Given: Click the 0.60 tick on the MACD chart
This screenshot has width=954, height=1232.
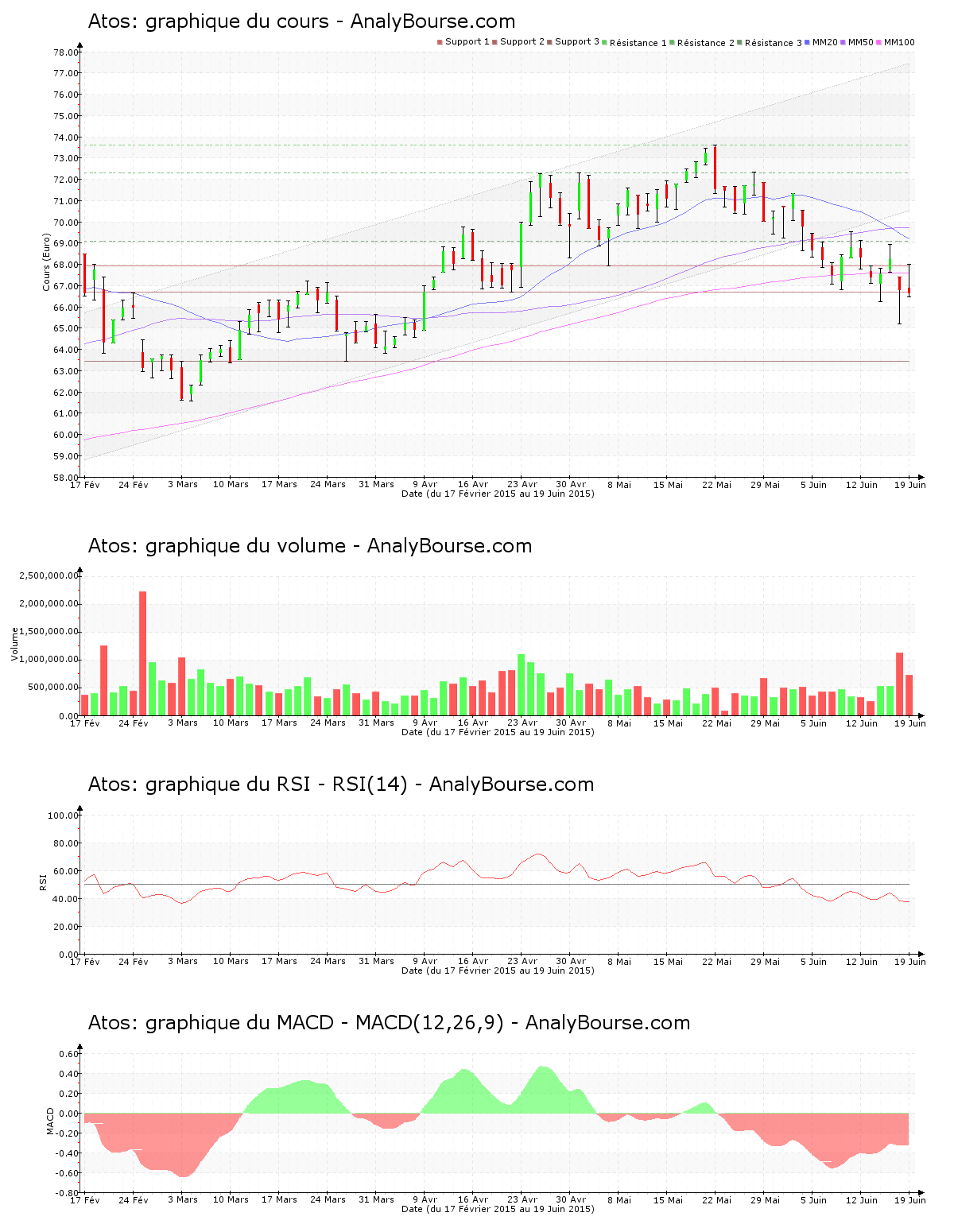Looking at the screenshot, I should tap(69, 1054).
